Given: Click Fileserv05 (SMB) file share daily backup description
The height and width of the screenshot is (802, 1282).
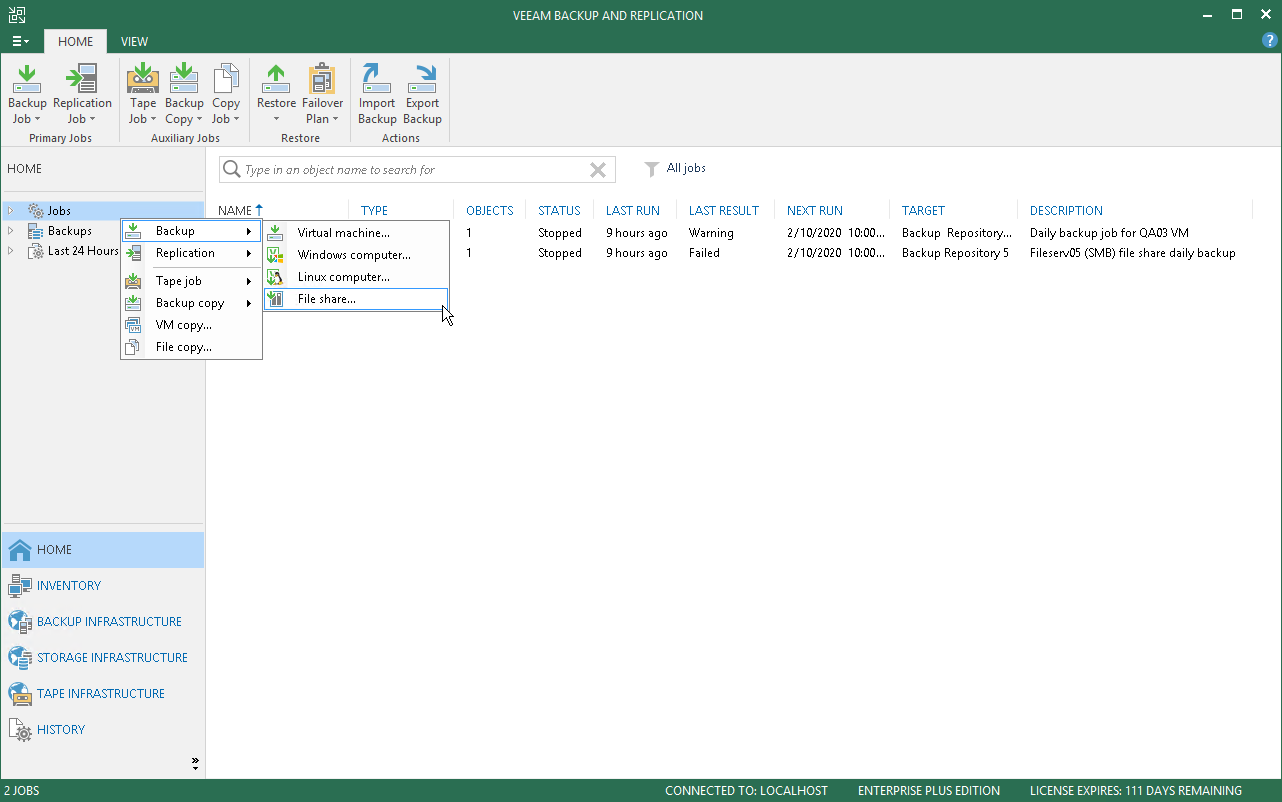Looking at the screenshot, I should click(x=1132, y=253).
